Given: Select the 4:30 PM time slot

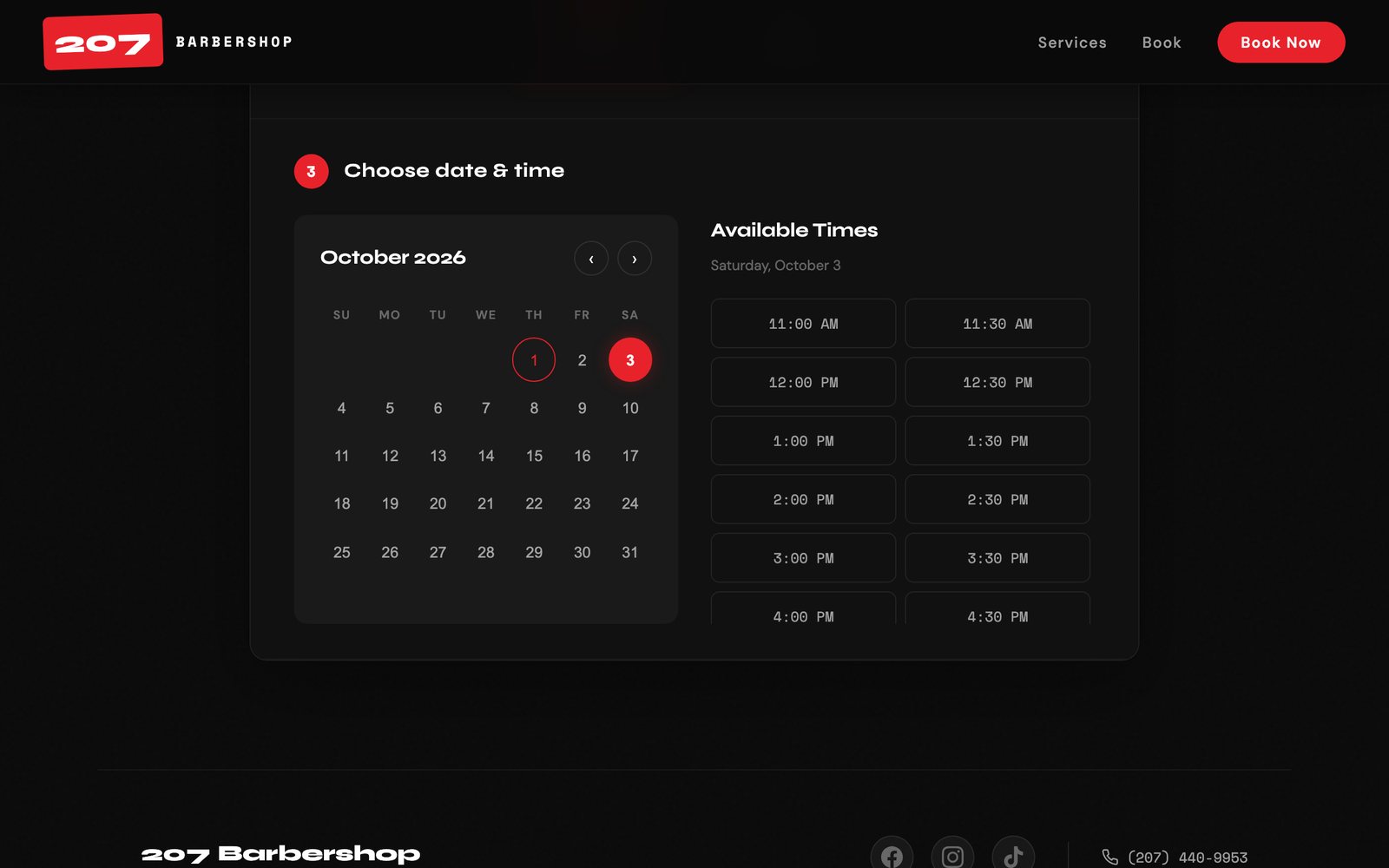Looking at the screenshot, I should pos(997,608).
